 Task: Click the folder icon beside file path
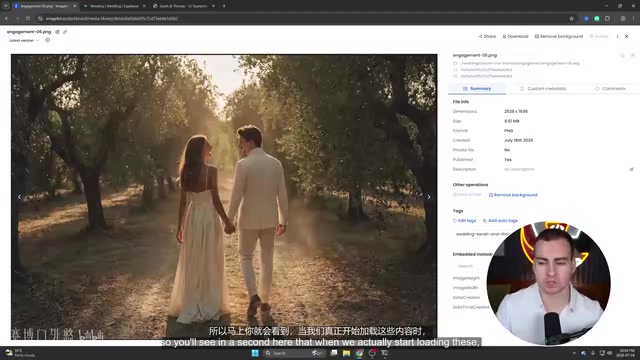click(x=455, y=63)
